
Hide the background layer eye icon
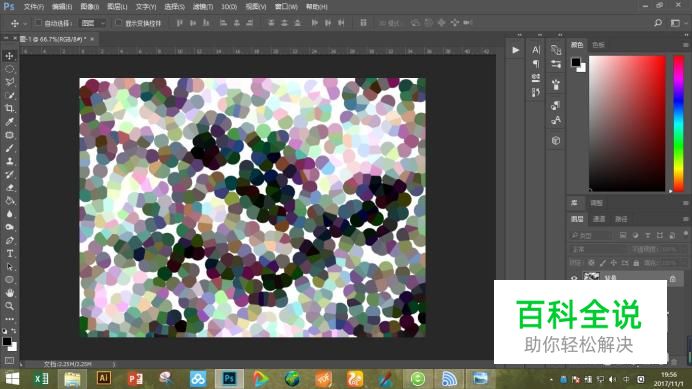click(574, 278)
